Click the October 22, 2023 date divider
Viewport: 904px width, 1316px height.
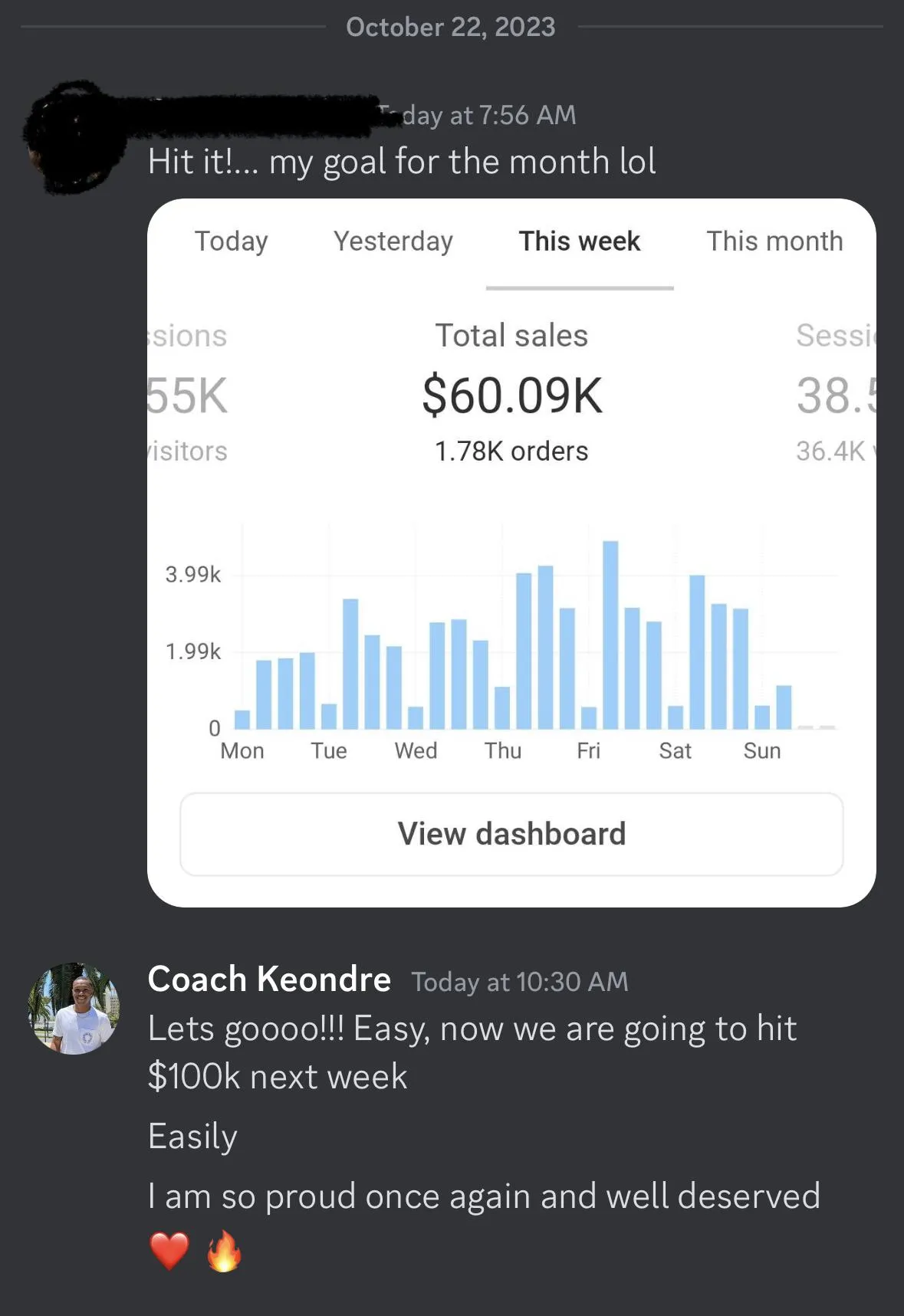point(451,27)
